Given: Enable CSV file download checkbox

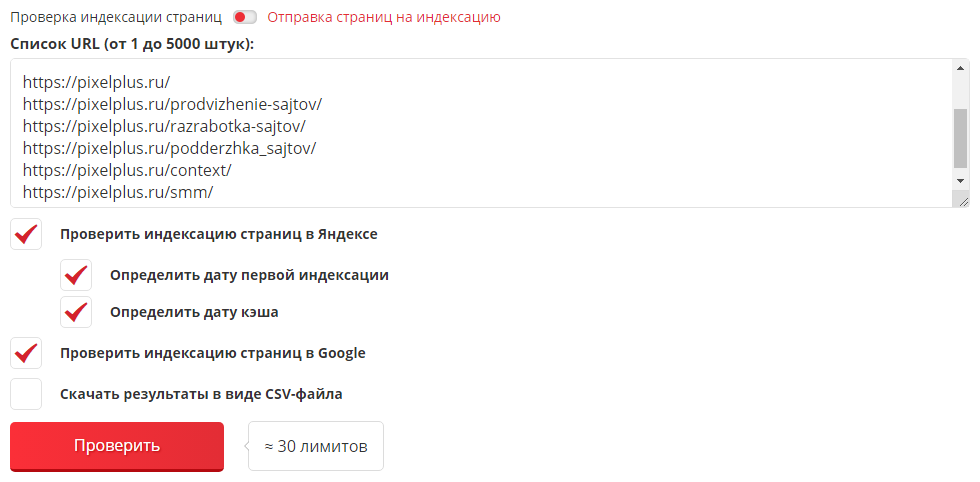Looking at the screenshot, I should pyautogui.click(x=26, y=394).
